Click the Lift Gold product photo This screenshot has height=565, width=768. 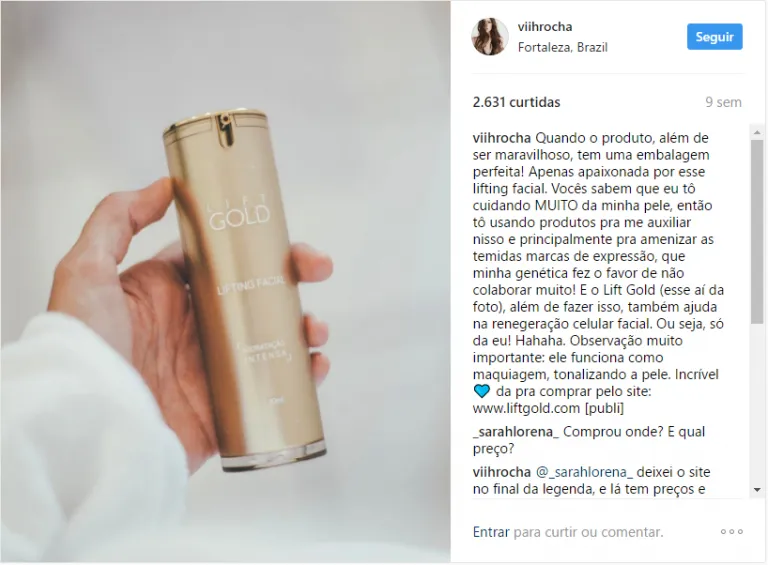[225, 282]
